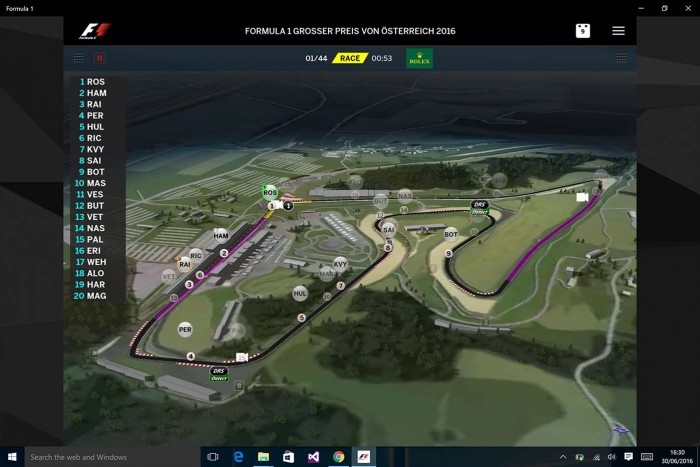Image resolution: width=700 pixels, height=467 pixels.
Task: Select driver 6 RIC in the standings
Action: (x=92, y=138)
